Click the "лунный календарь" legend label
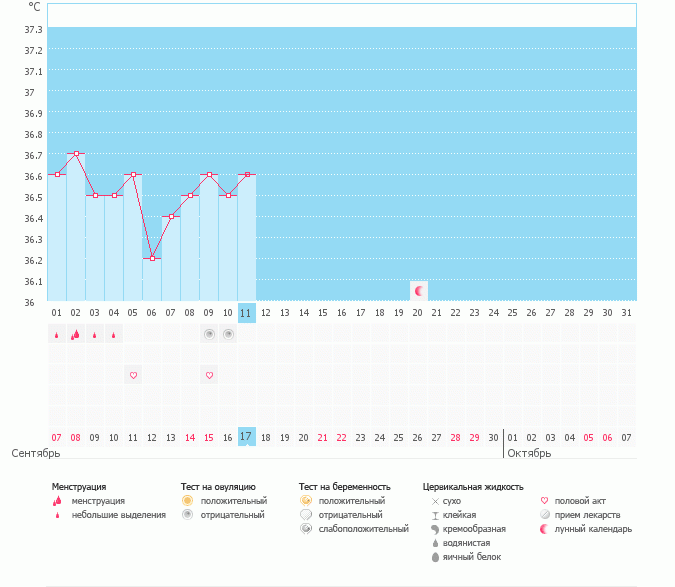The height and width of the screenshot is (587, 675). coord(593,528)
